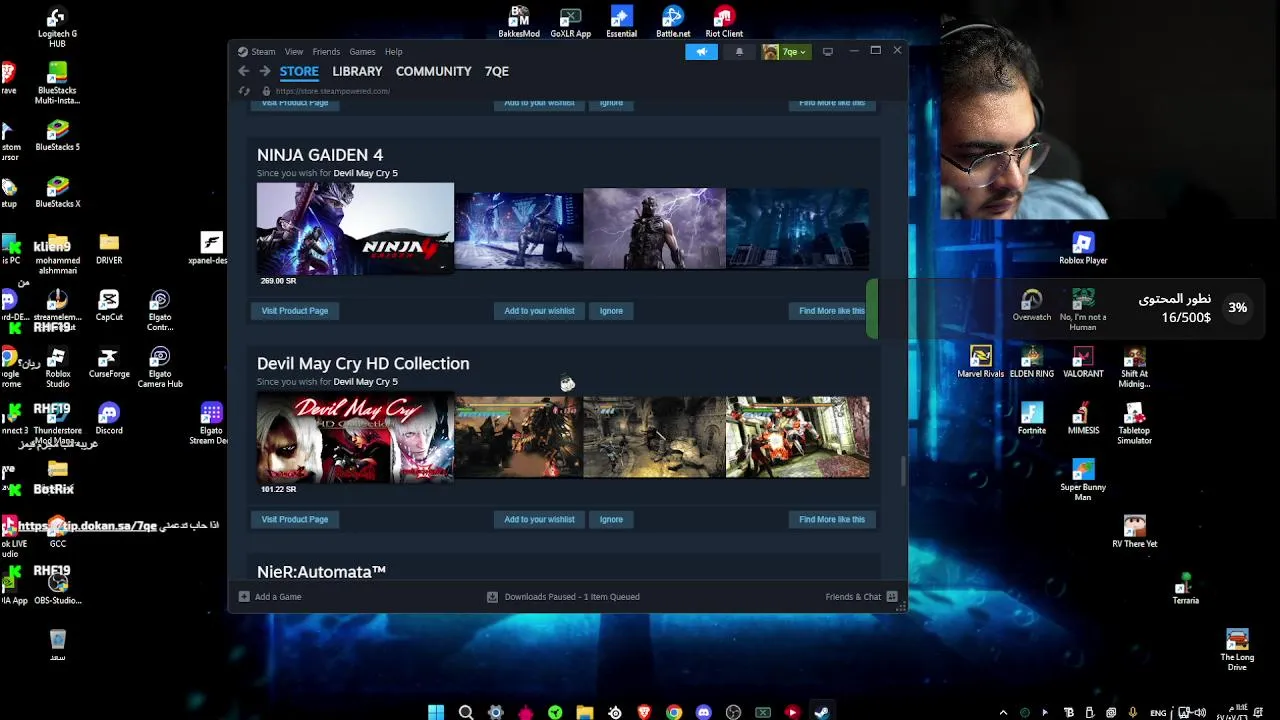
Task: Ignore Devil May Cry HD Collection
Action: 611,519
